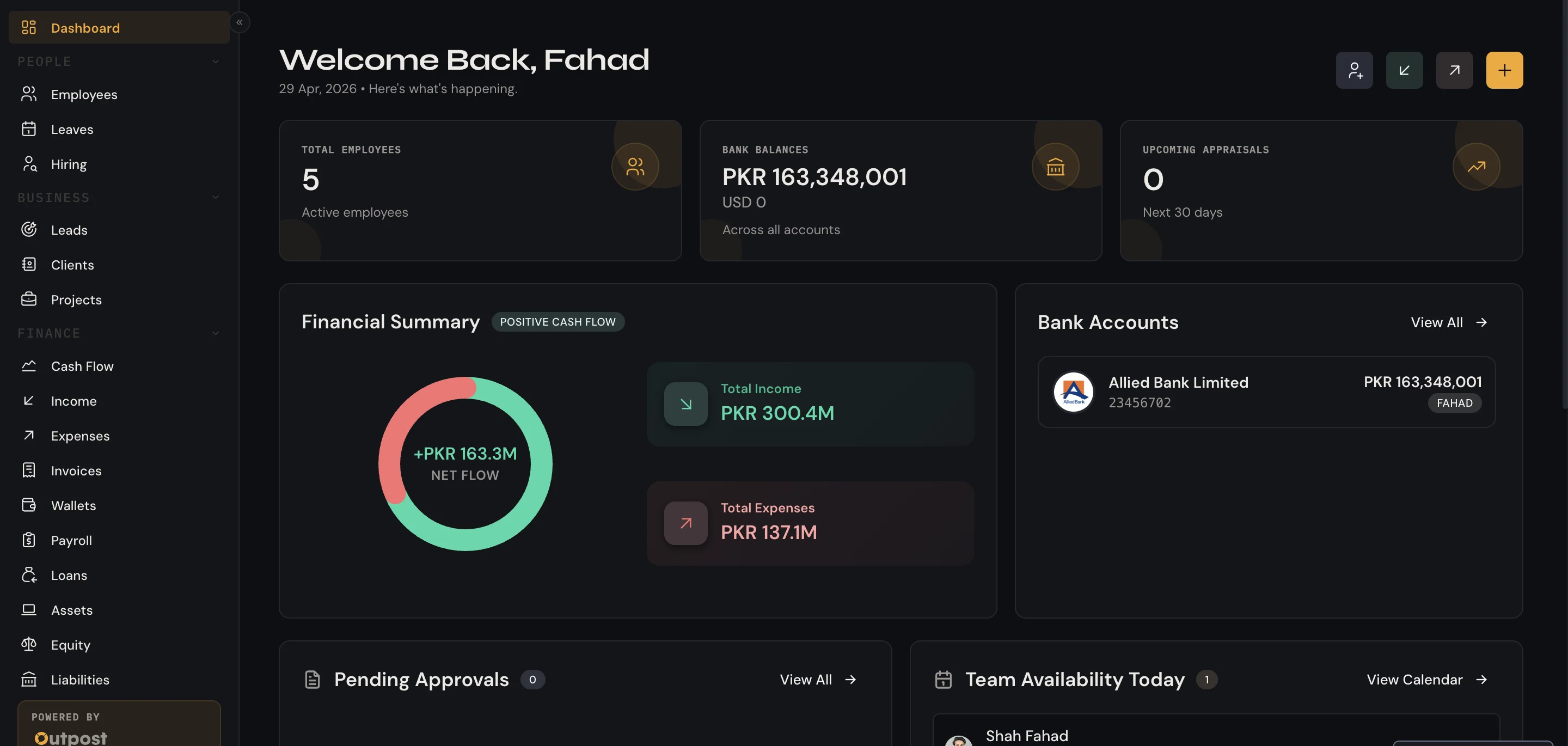This screenshot has height=746, width=1568.
Task: Click the expense arrow button in header
Action: (x=1454, y=70)
